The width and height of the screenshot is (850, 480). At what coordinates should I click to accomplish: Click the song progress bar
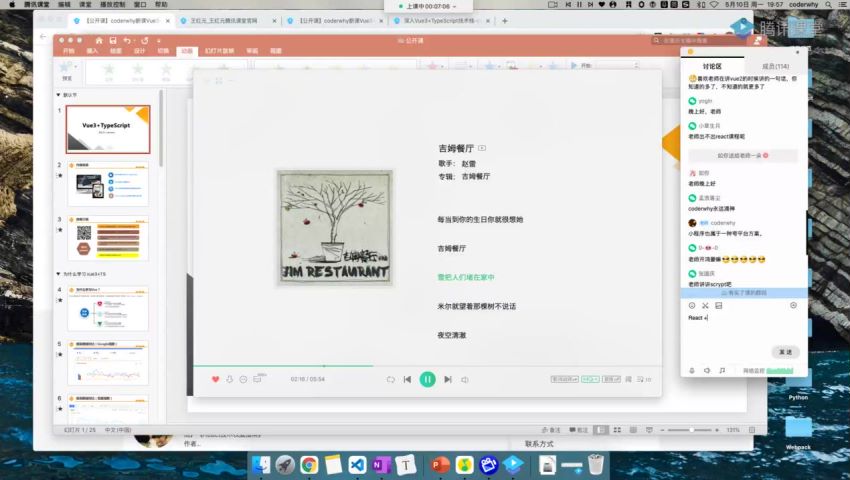427,366
